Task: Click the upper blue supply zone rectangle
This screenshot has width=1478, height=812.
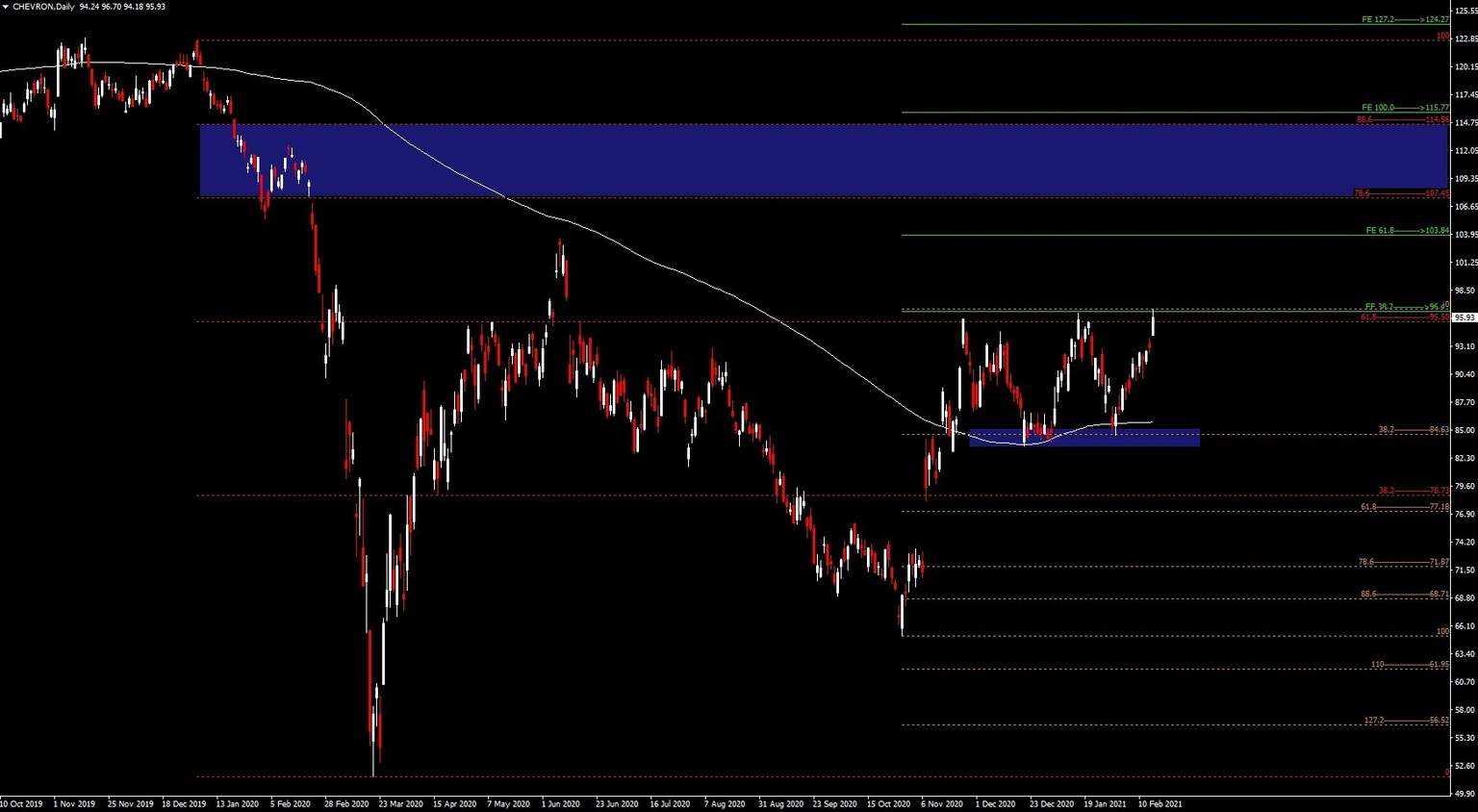Action: [770, 159]
